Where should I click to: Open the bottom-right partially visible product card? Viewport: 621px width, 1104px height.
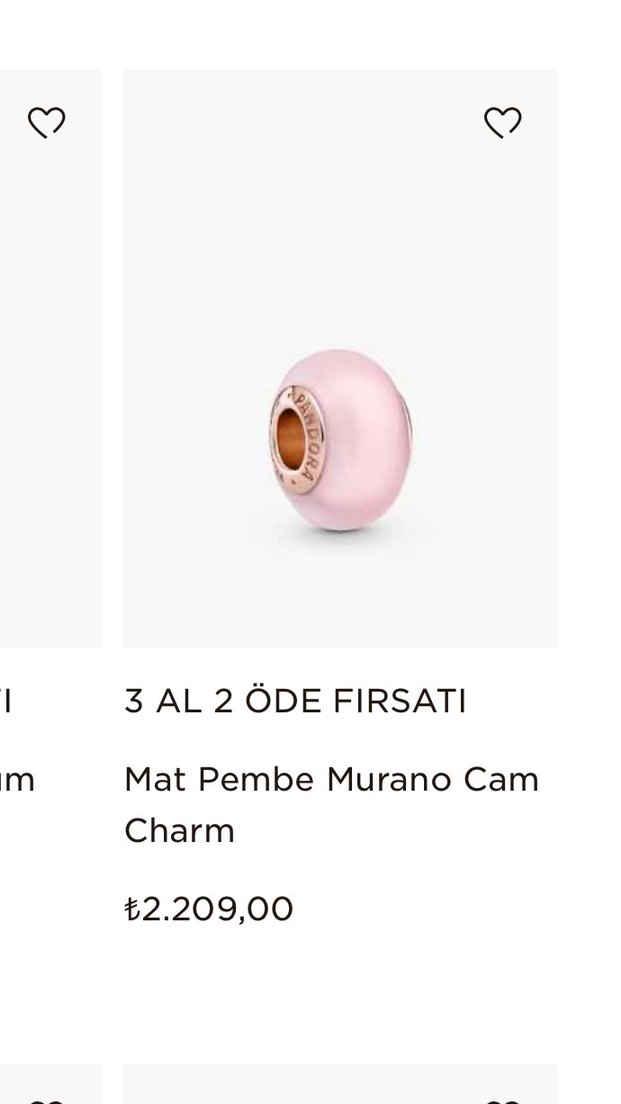click(340, 1084)
